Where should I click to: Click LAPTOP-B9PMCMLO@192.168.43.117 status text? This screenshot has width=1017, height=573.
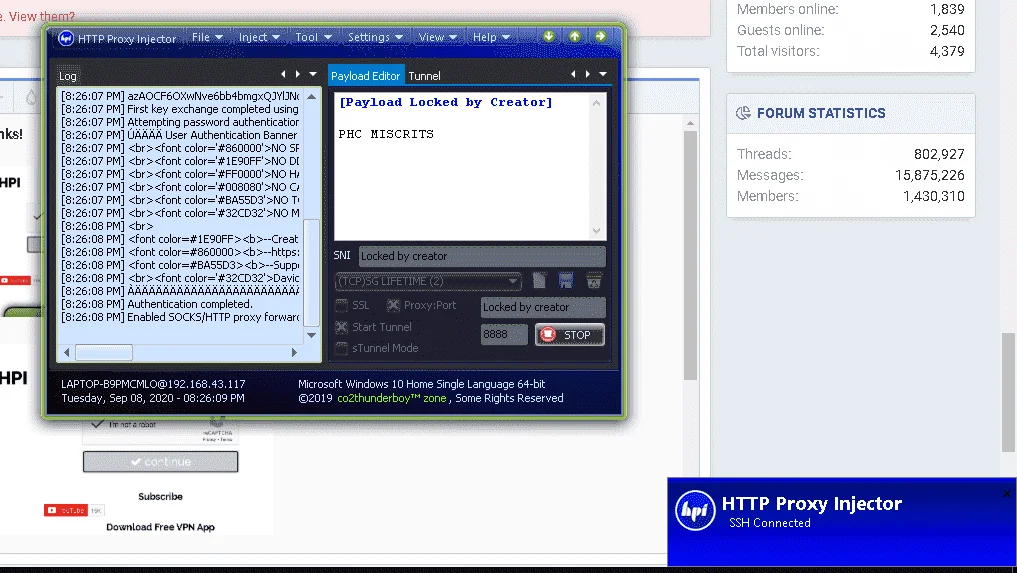153,384
